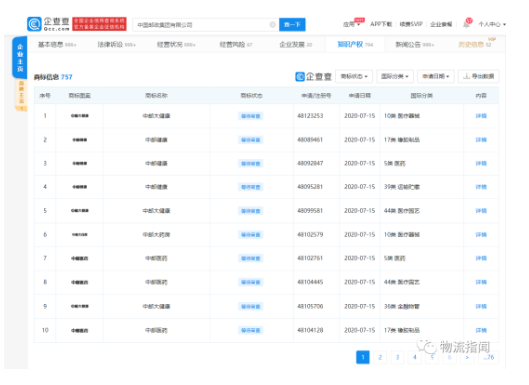Focus the company name search input field
Viewport: 529px width, 385px height.
point(202,25)
